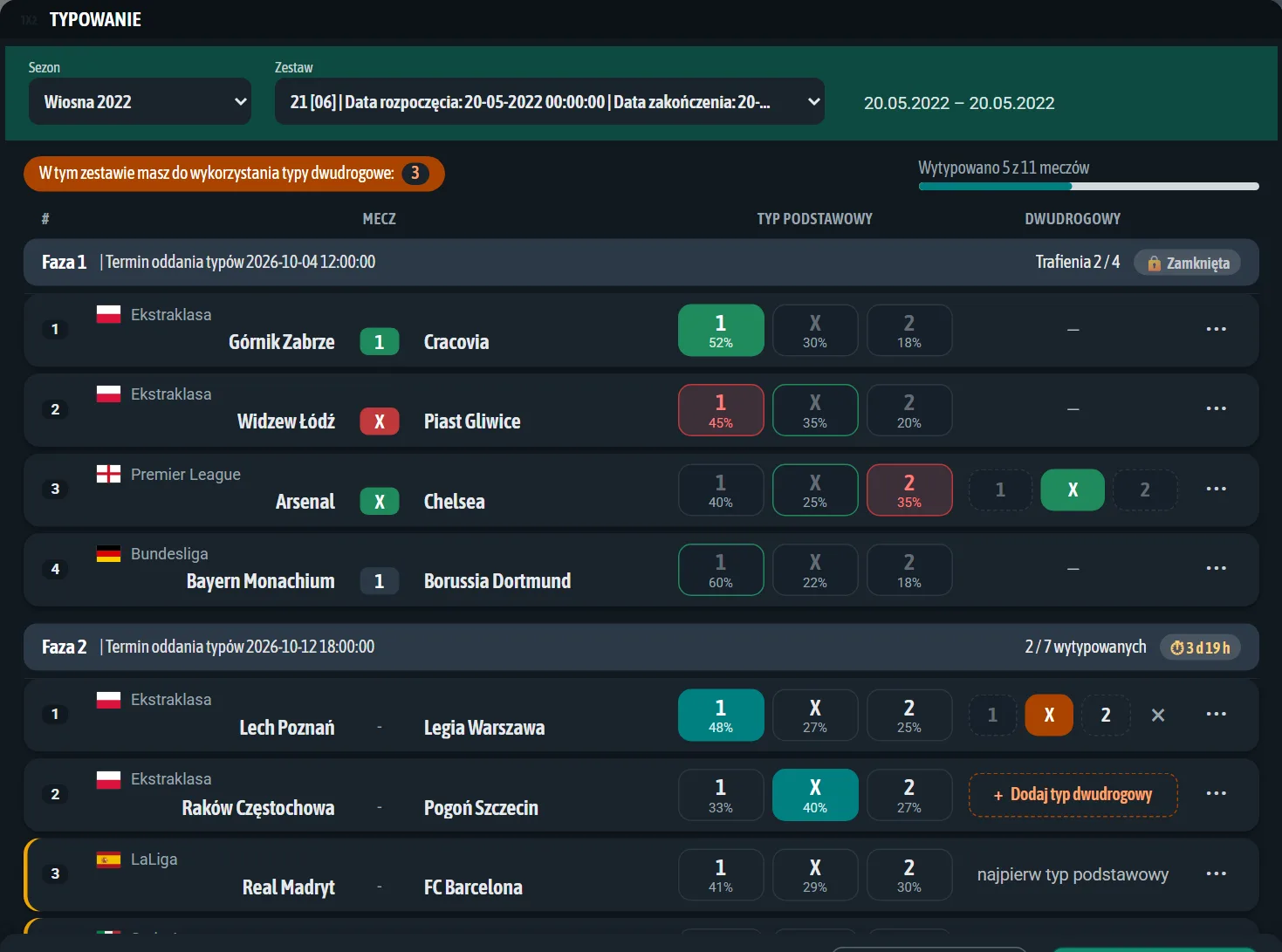Click the double-chance picks remaining banner

(x=234, y=174)
